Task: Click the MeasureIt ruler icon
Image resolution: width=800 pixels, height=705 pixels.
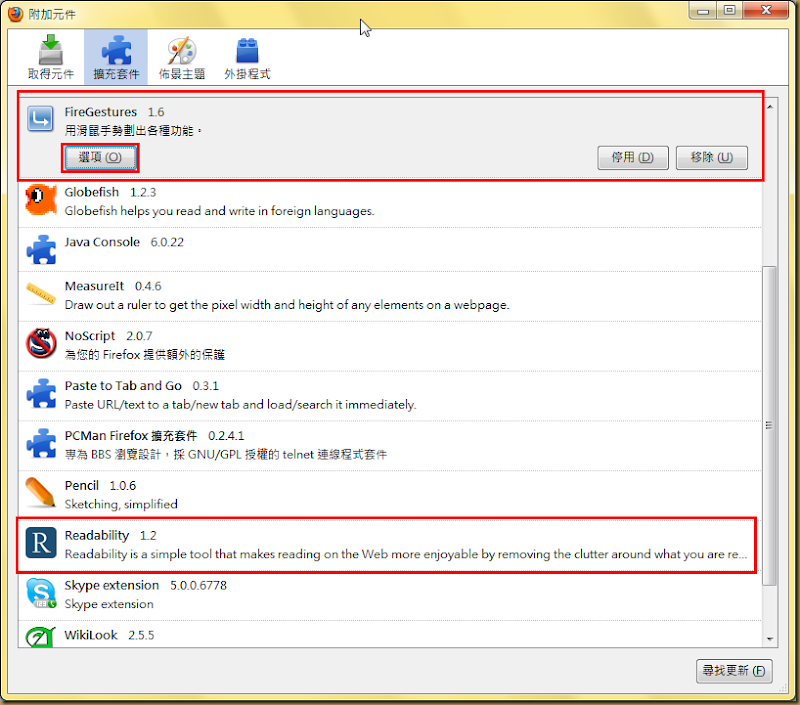Action: (x=41, y=293)
